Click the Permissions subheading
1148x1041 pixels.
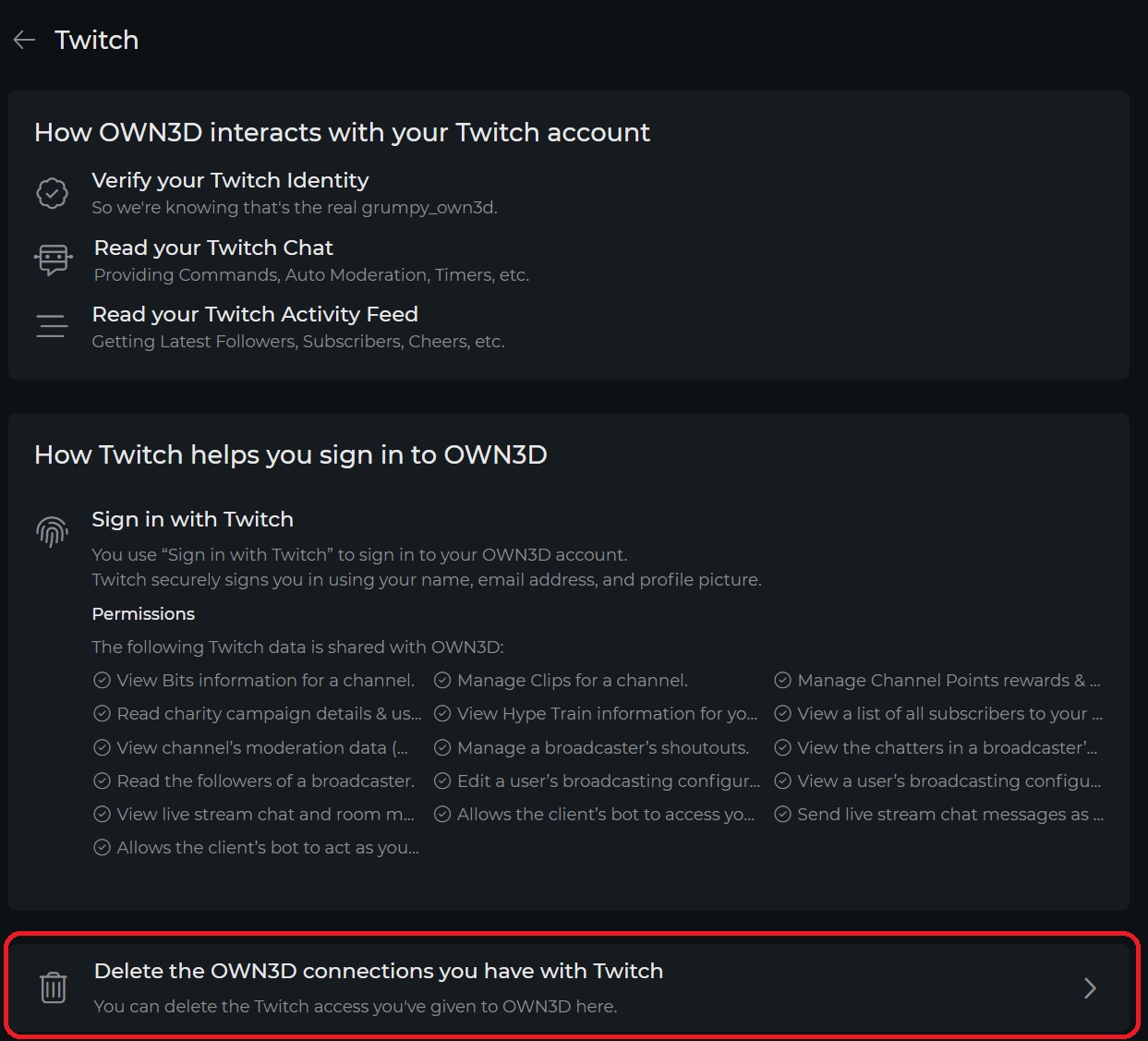(x=143, y=614)
